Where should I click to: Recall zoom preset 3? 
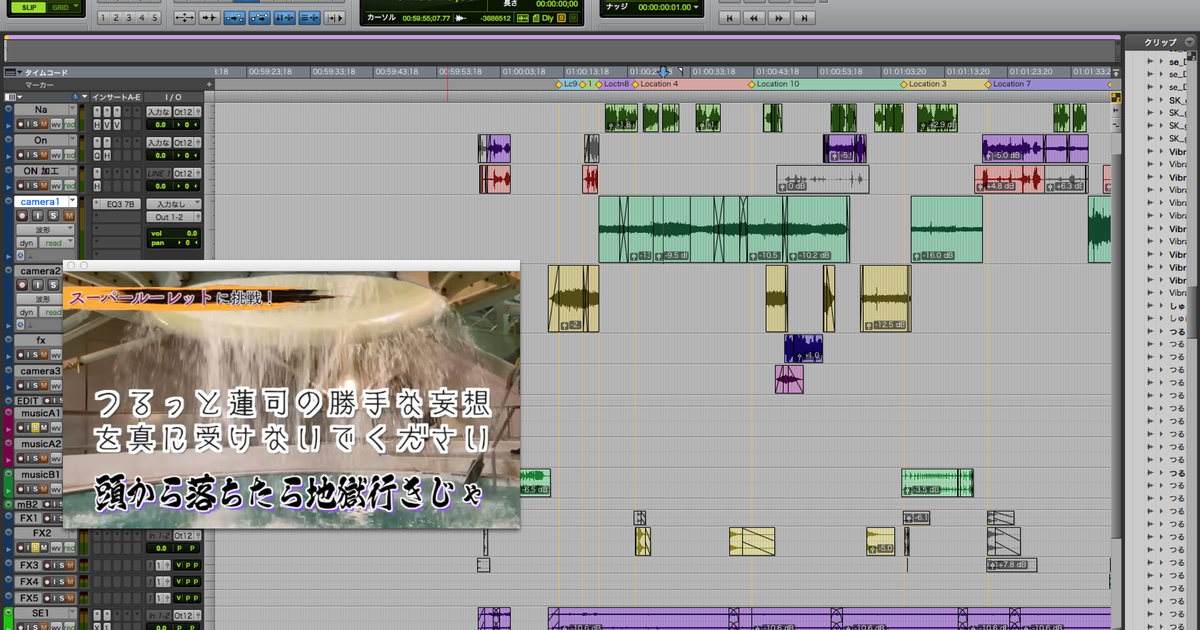[130, 18]
